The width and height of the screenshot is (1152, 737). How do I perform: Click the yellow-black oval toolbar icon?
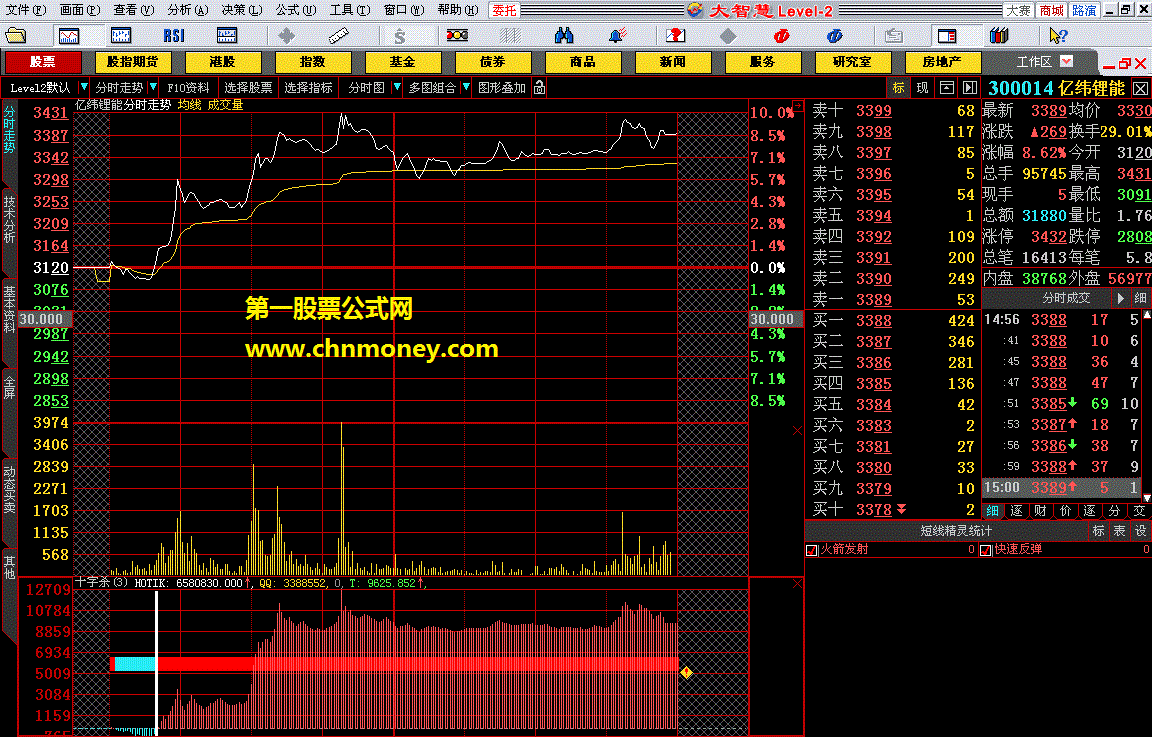coord(457,35)
